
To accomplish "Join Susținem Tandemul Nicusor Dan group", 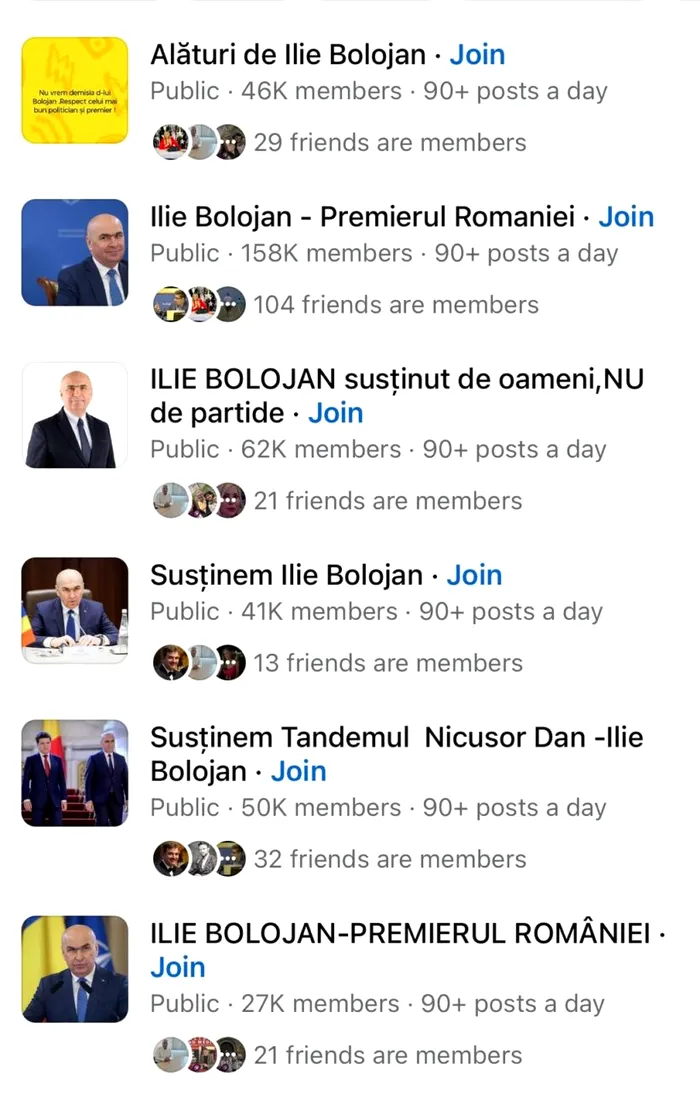I will coord(298,771).
